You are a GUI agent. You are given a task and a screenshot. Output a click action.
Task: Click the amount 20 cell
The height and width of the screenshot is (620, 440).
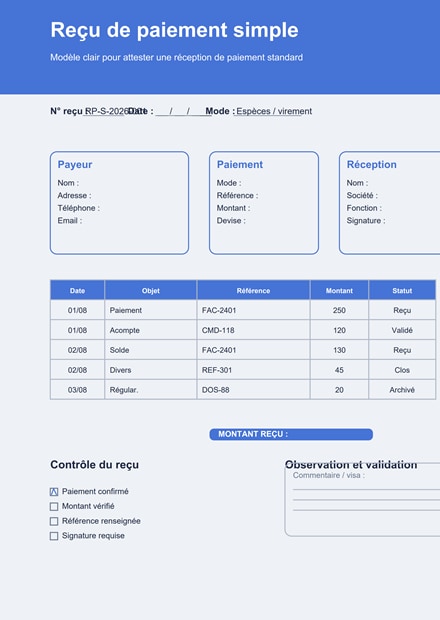pos(339,390)
